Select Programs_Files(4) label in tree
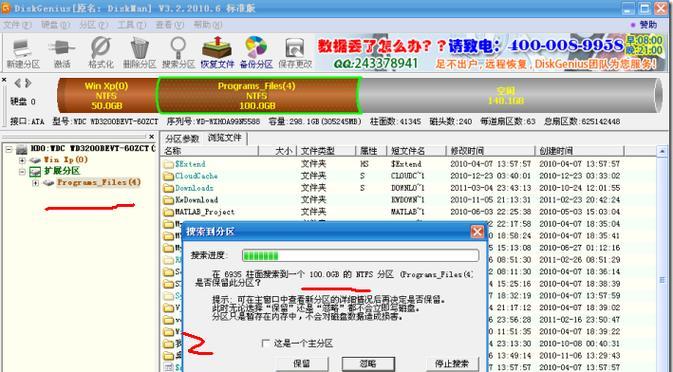This screenshot has height=372, width=673. 99,183
